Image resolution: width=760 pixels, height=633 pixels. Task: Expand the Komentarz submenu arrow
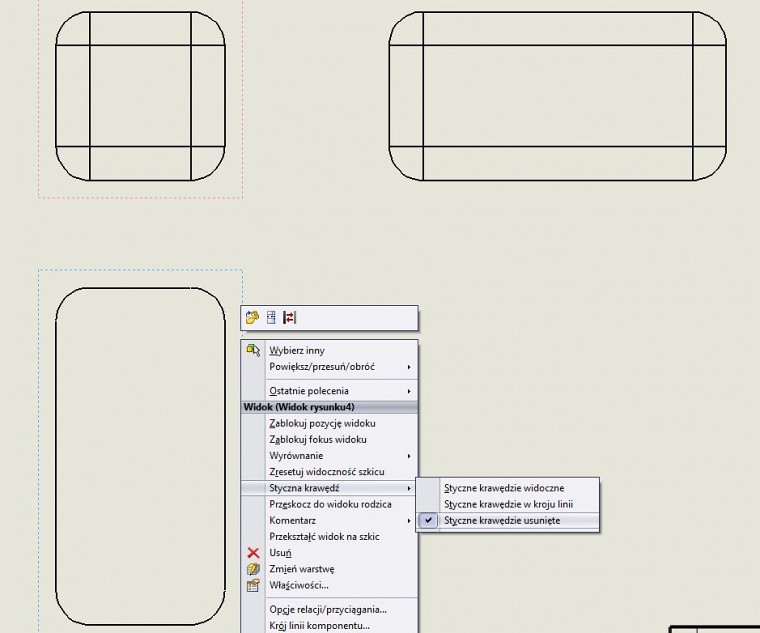(x=409, y=521)
